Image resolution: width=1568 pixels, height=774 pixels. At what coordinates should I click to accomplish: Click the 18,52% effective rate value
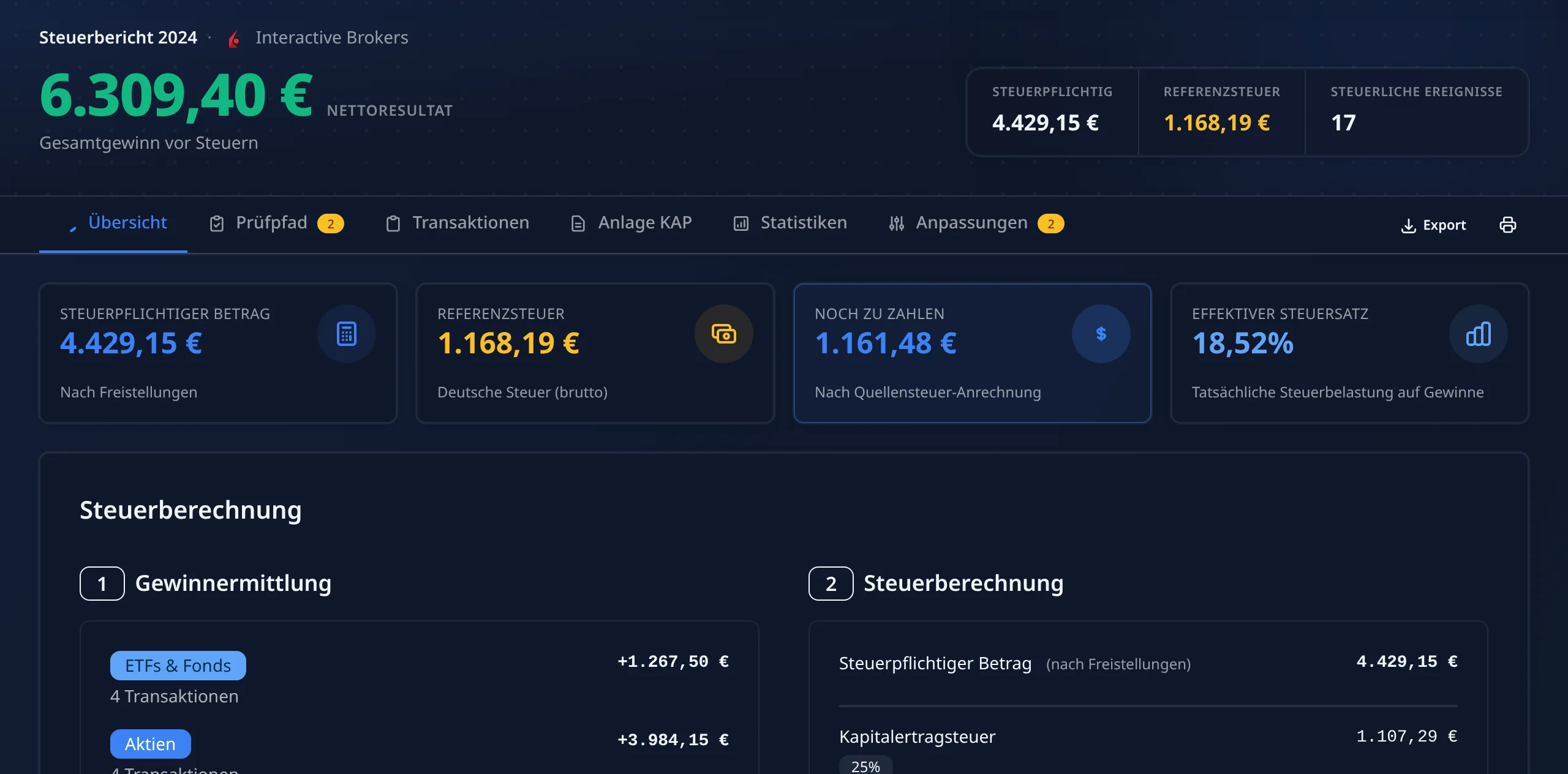click(1243, 343)
